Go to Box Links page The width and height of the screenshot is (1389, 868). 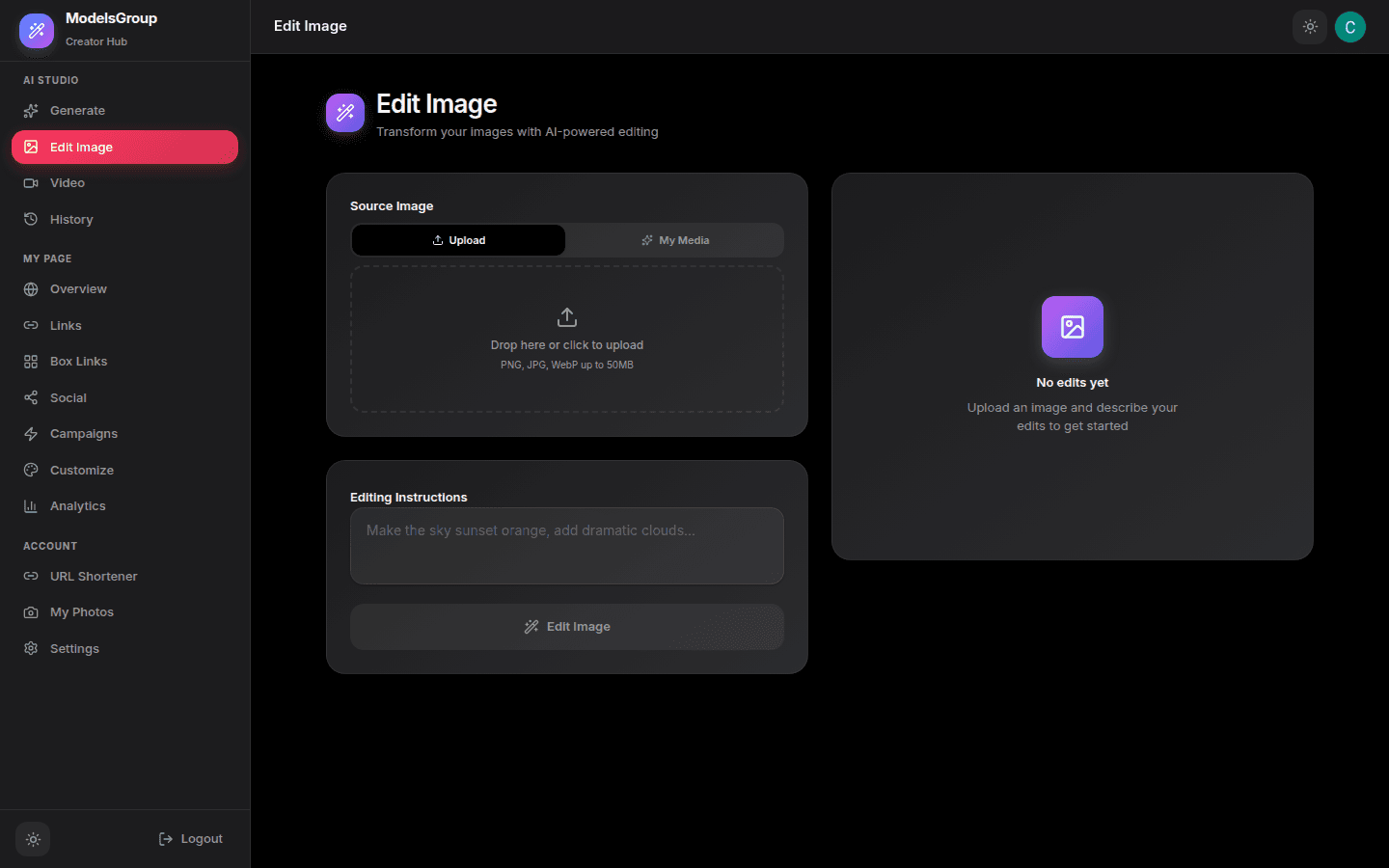pyautogui.click(x=78, y=362)
